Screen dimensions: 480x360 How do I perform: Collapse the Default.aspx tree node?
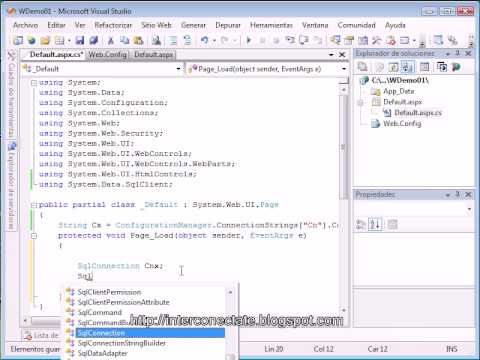point(360,102)
